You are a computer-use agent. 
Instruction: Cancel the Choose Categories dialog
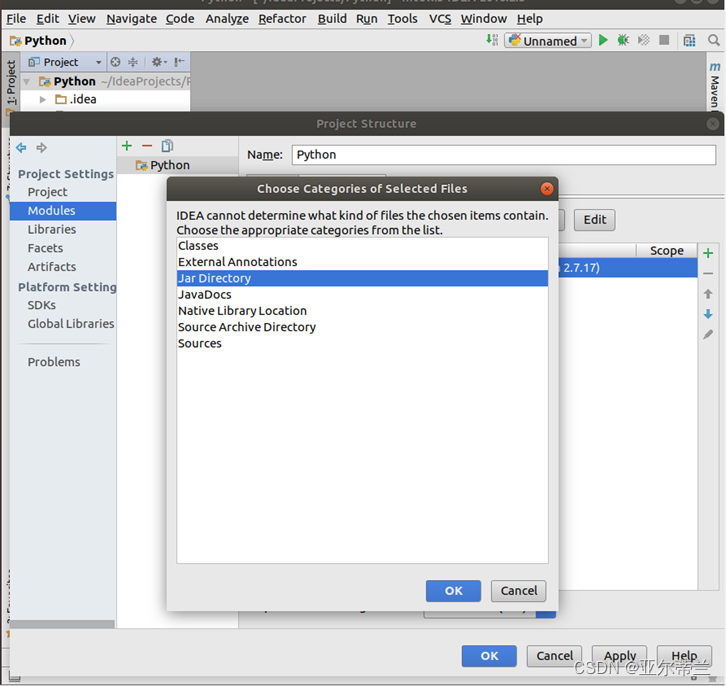coord(519,591)
